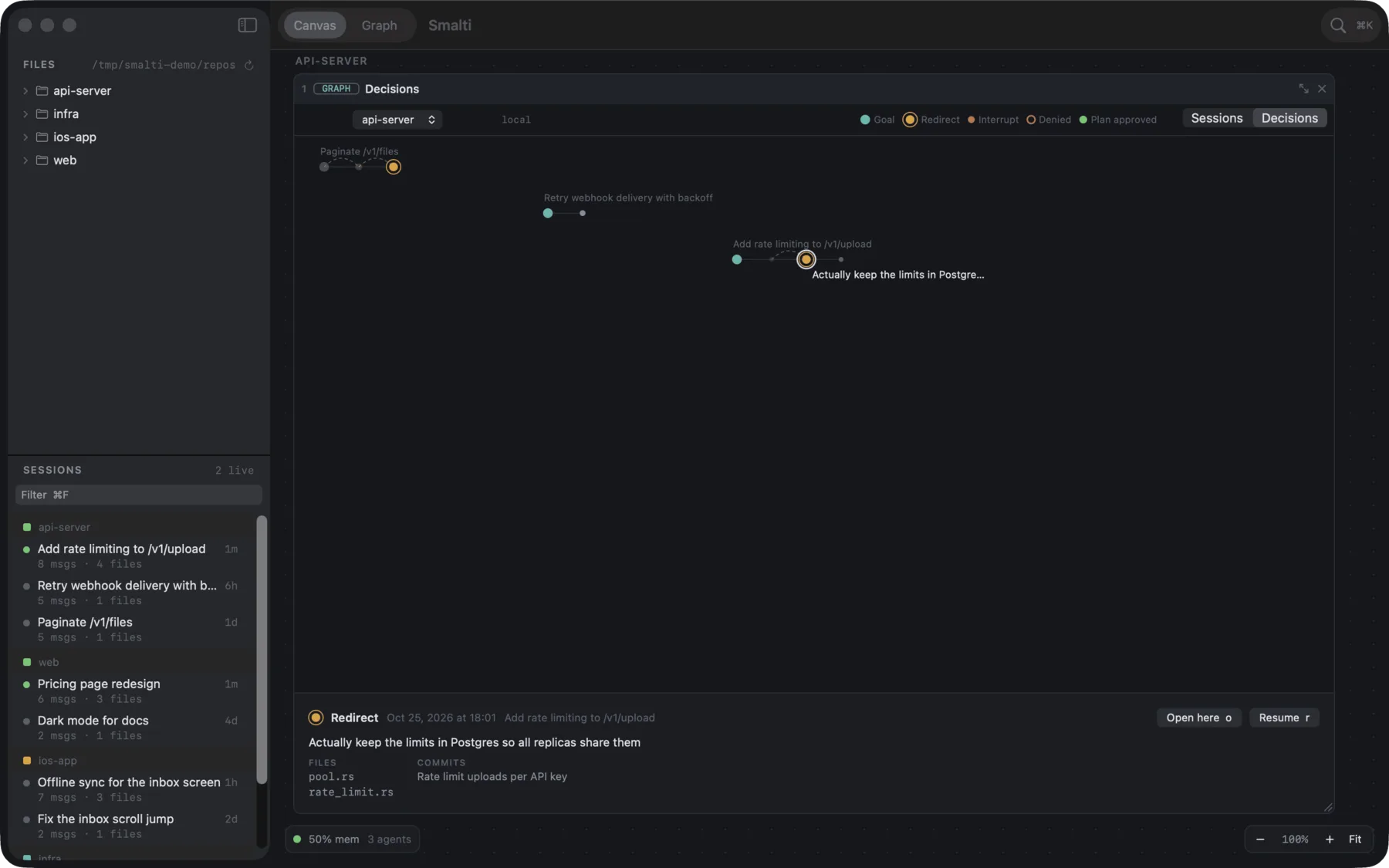
Task: Expand the api-server tree chevron
Action: (x=25, y=90)
